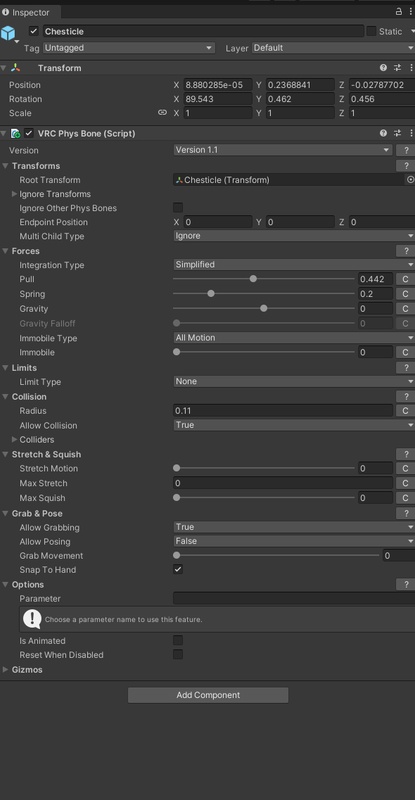Image resolution: width=415 pixels, height=800 pixels.
Task: Click the Pull slider handle
Action: [x=253, y=279]
